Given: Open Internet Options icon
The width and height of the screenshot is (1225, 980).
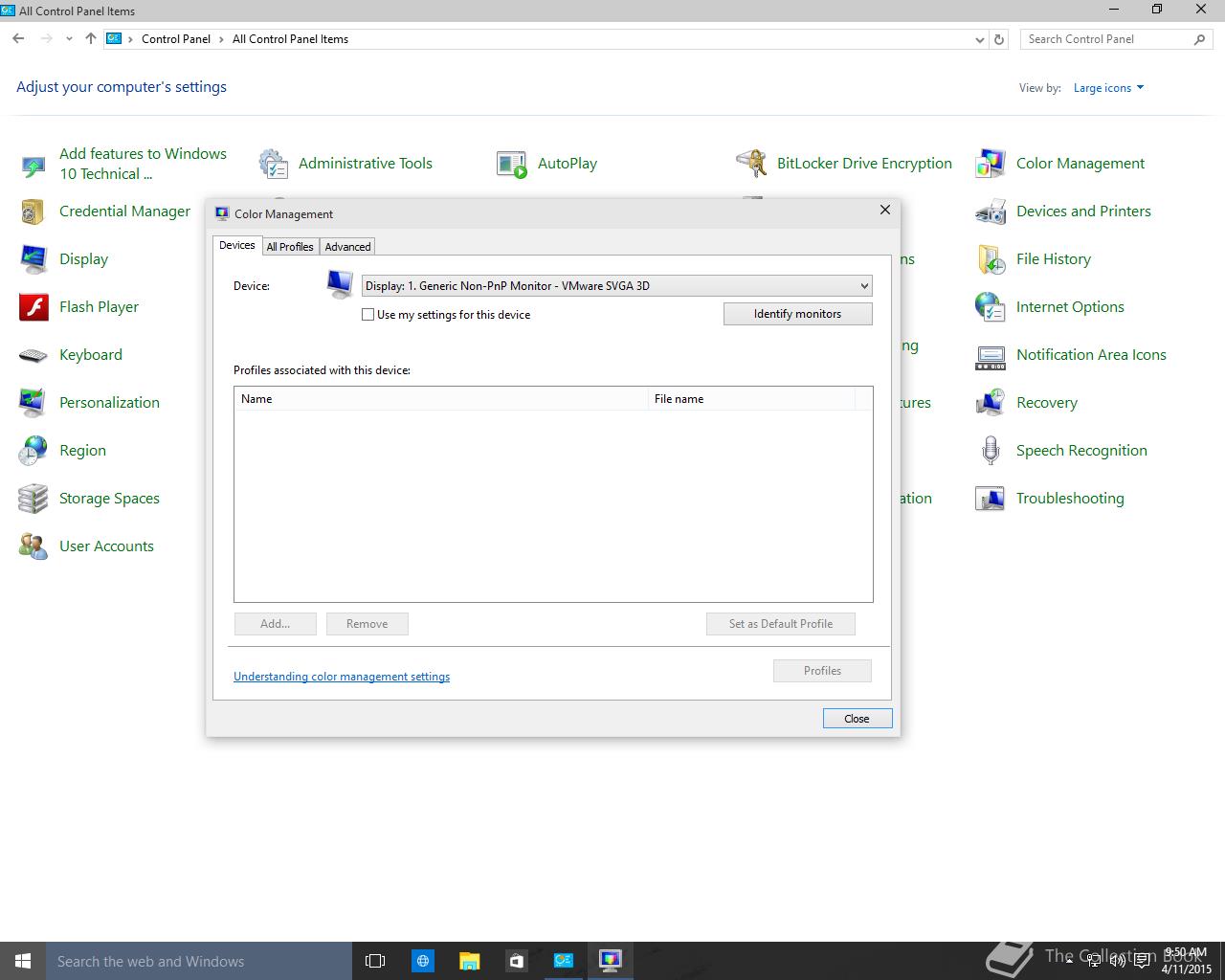Looking at the screenshot, I should point(991,307).
